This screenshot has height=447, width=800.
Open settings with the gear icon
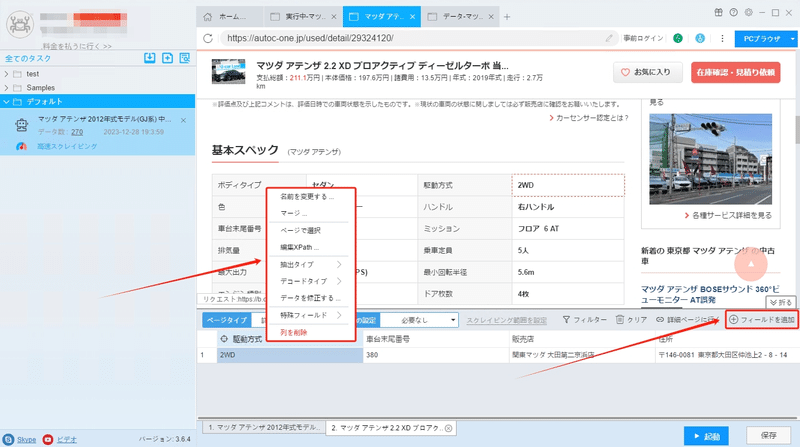748,12
